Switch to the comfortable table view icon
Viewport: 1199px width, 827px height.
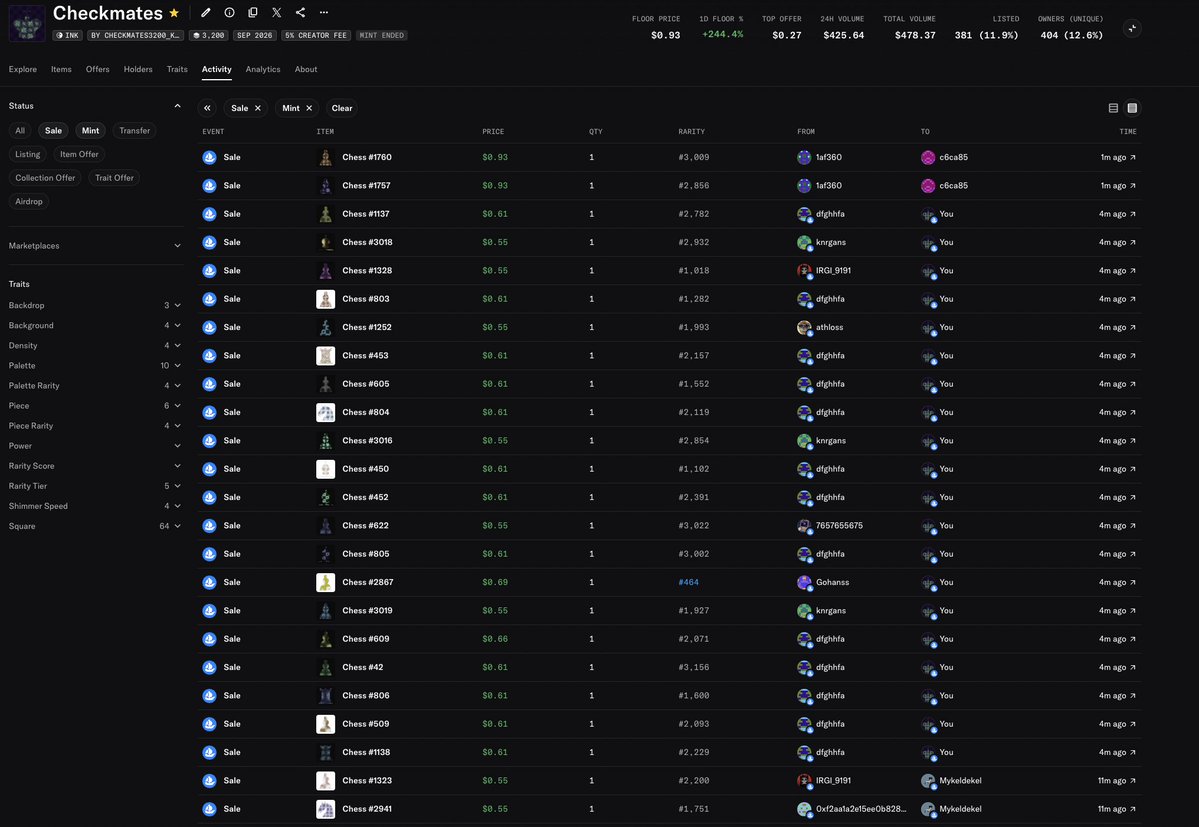click(1132, 108)
